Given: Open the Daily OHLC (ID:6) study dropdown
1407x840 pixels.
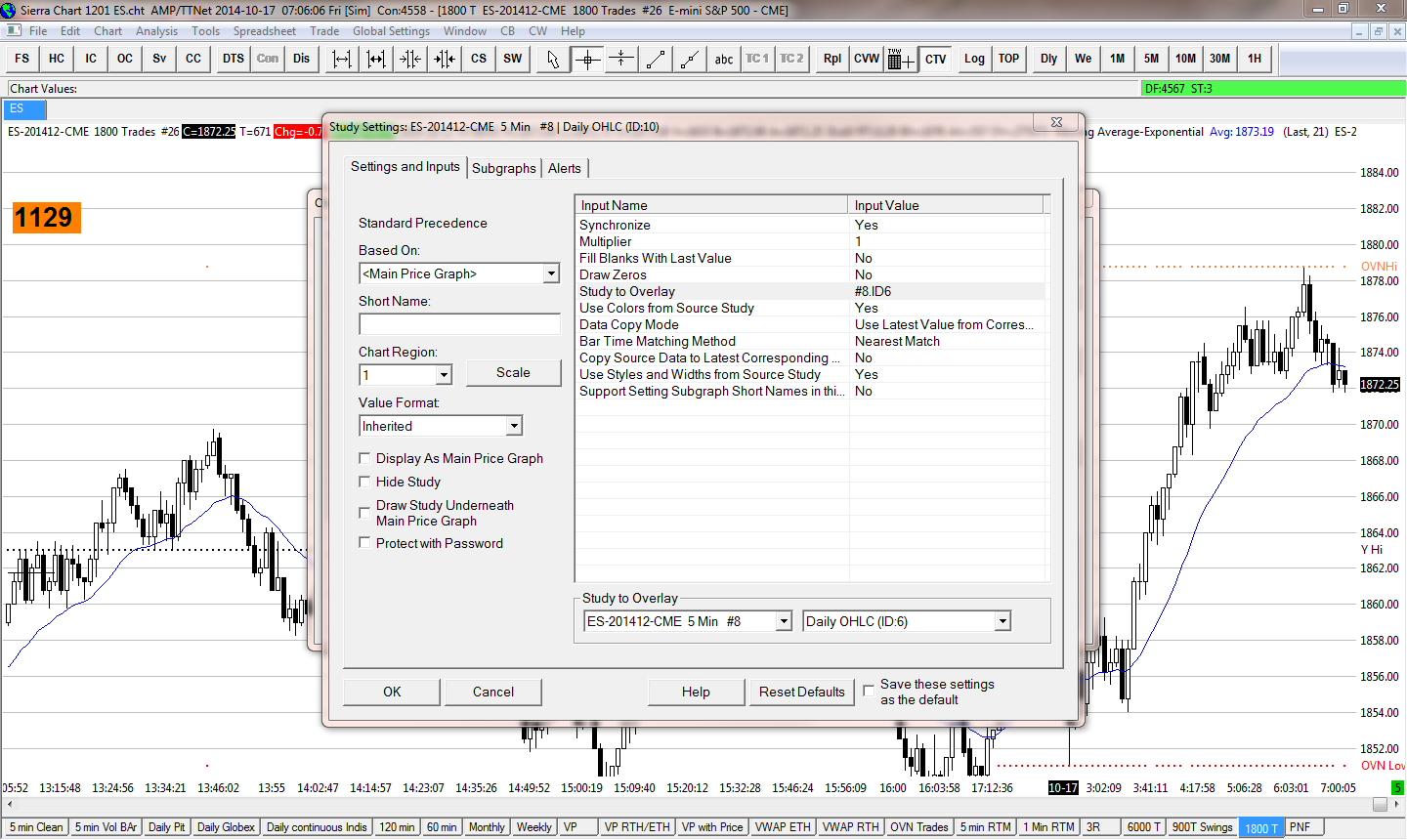Looking at the screenshot, I should click(x=1002, y=621).
